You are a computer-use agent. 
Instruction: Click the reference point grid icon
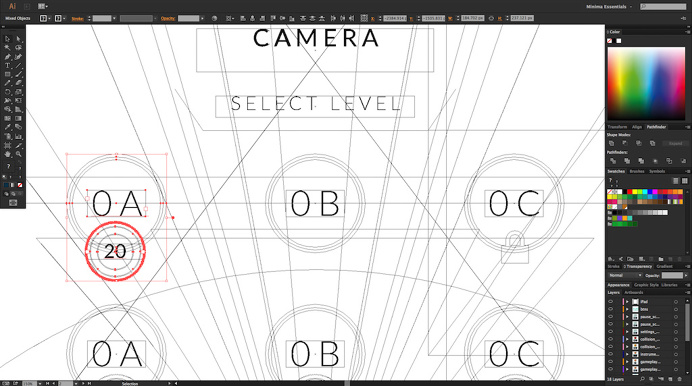click(364, 19)
